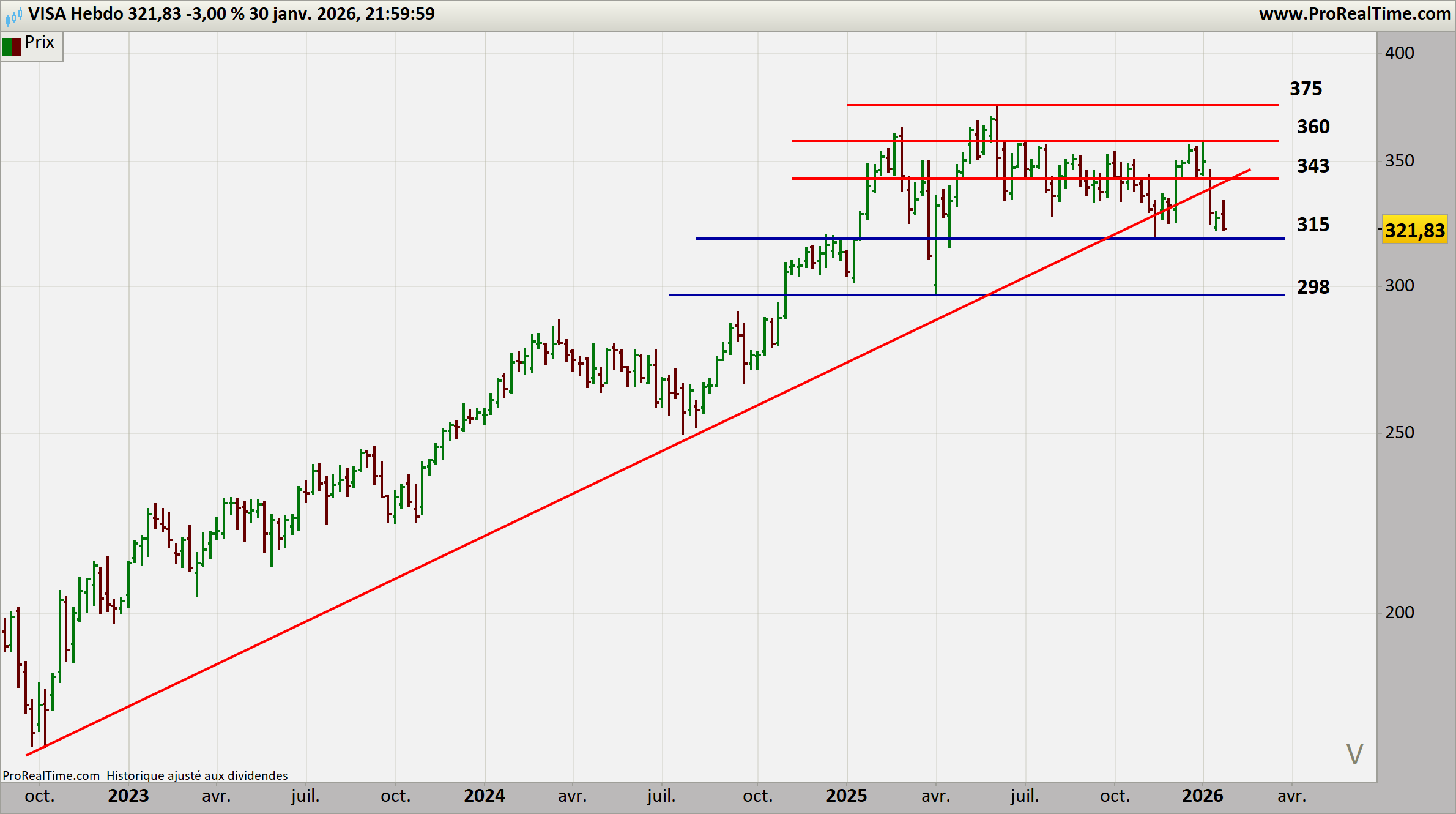Viewport: 1456px width, 814px height.
Task: Select the 375 resistance level label
Action: pyautogui.click(x=1306, y=89)
